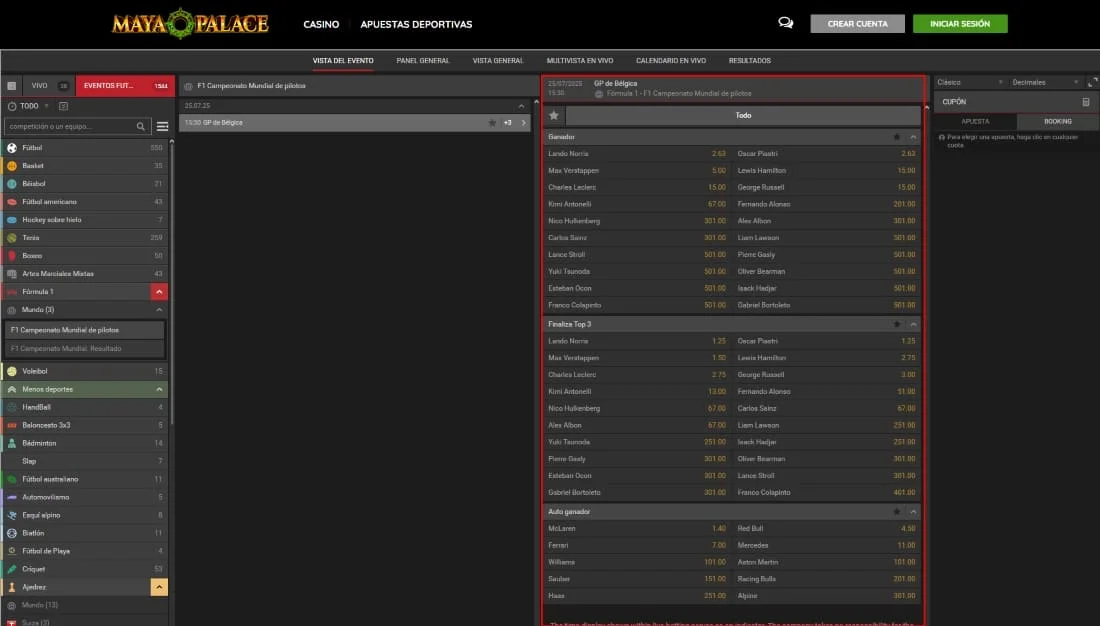
Task: Open the live chat speech bubble icon
Action: (785, 23)
